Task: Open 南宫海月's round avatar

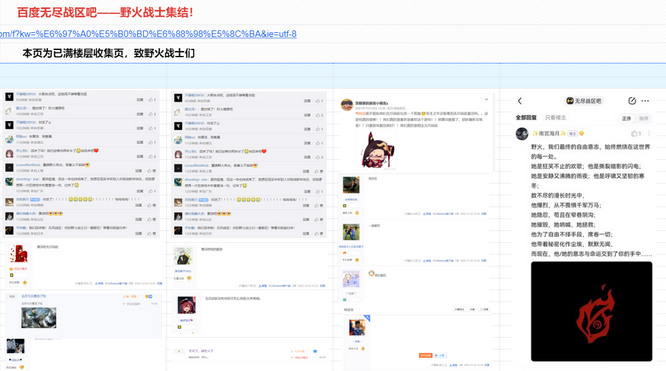Action: (x=522, y=133)
